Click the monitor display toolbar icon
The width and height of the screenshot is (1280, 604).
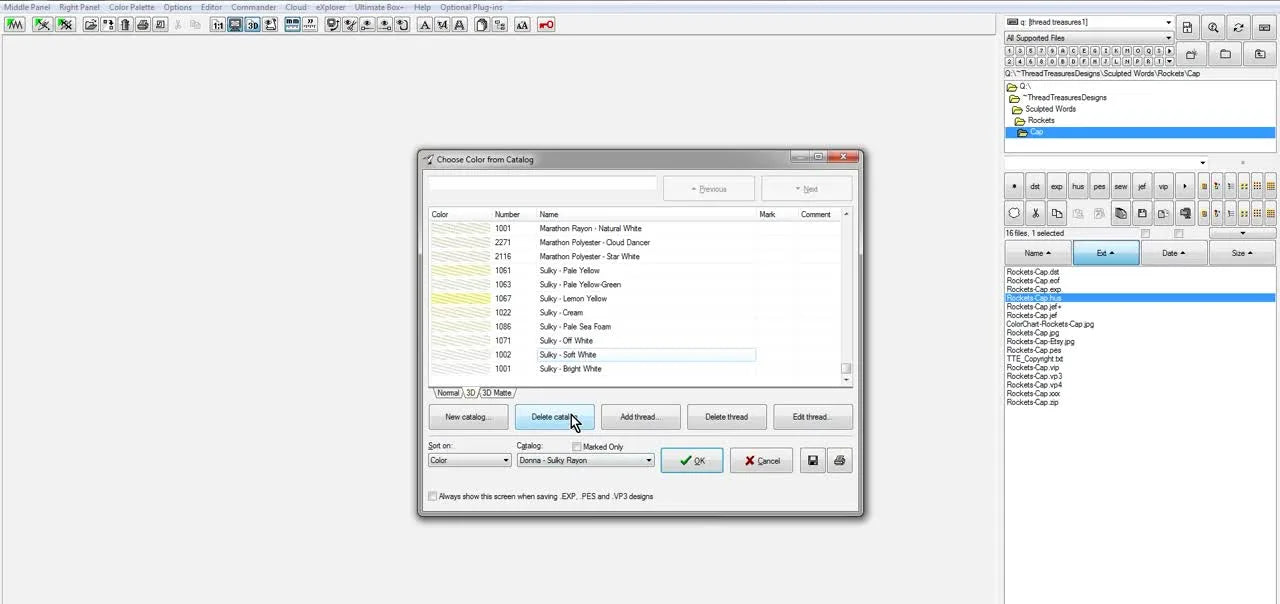pos(235,24)
